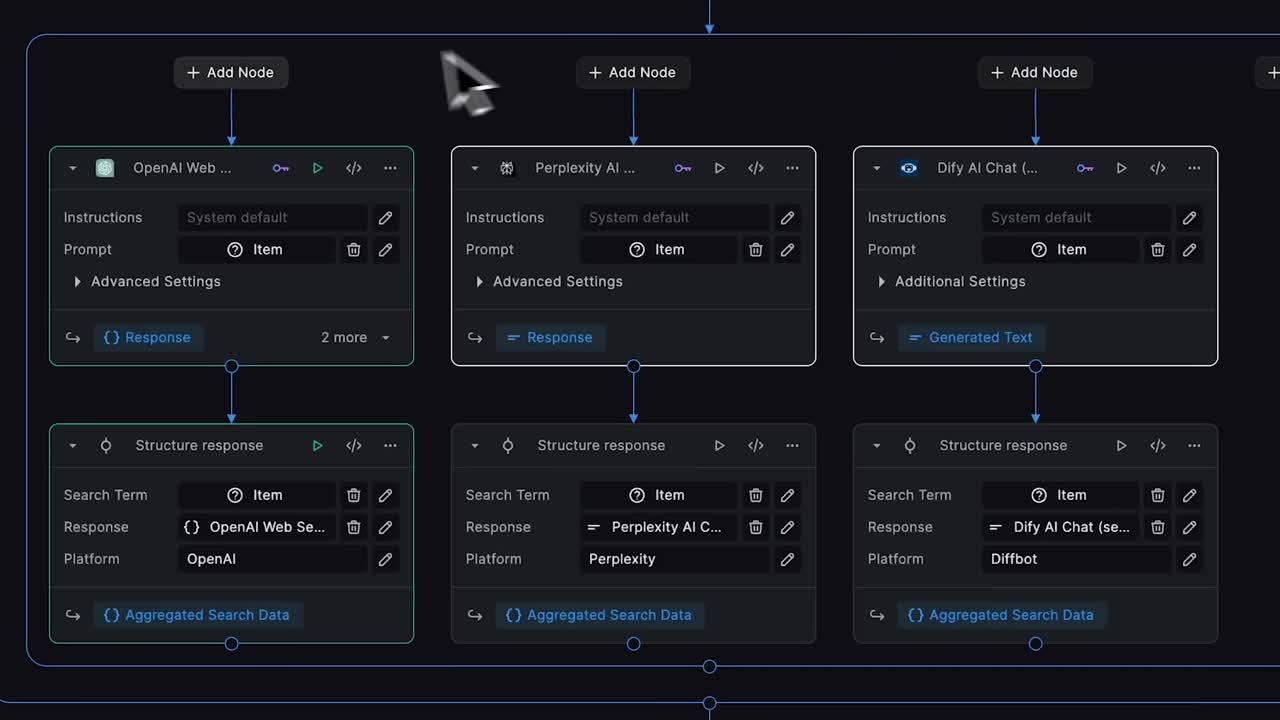Collapse the OpenAI Web node
Image resolution: width=1280 pixels, height=720 pixels.
coord(73,168)
